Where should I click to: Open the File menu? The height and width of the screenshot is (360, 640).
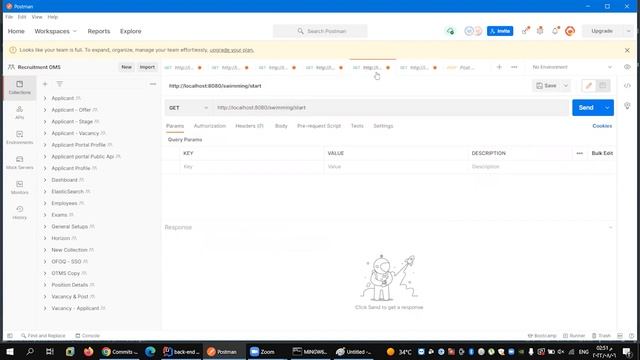pyautogui.click(x=9, y=17)
